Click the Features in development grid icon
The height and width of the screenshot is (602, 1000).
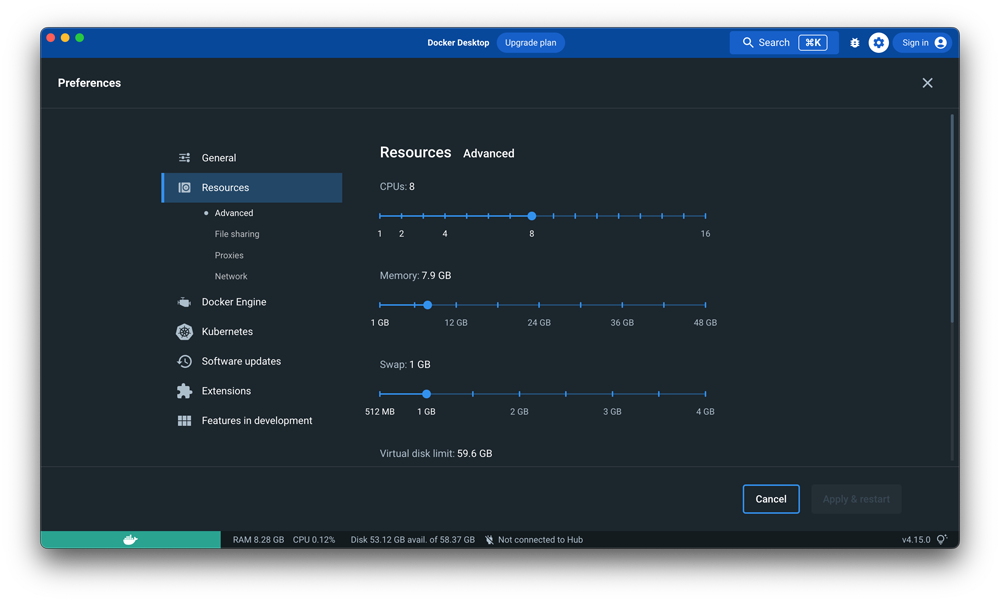[184, 420]
